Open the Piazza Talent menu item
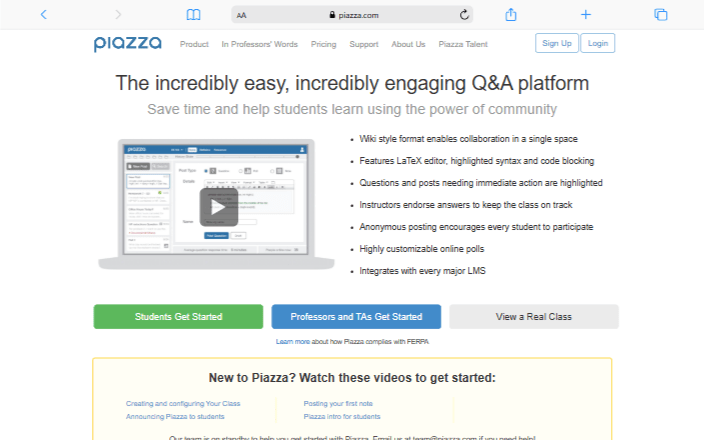The height and width of the screenshot is (440, 704). tap(463, 44)
